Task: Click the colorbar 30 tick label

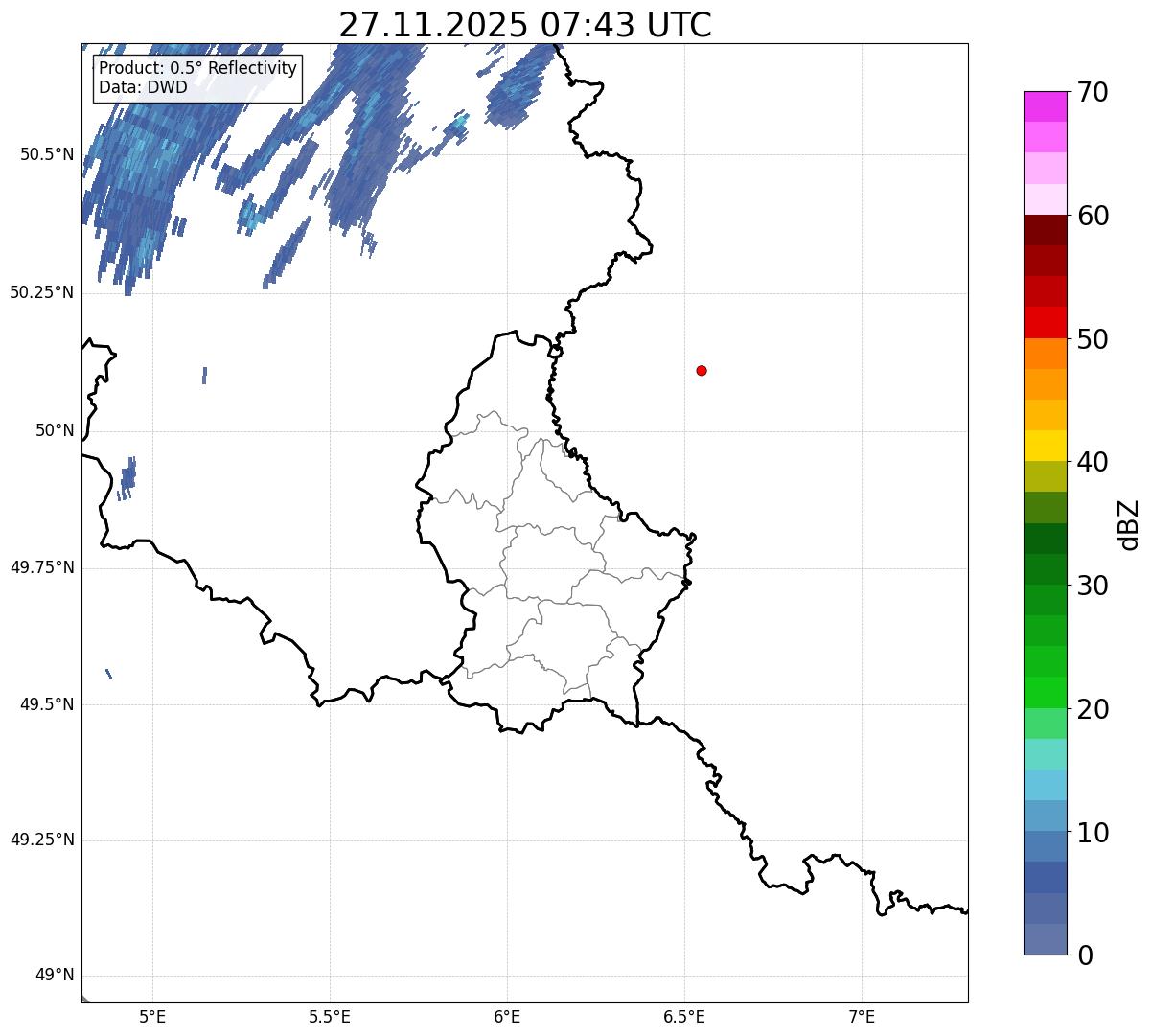Action: (1093, 586)
